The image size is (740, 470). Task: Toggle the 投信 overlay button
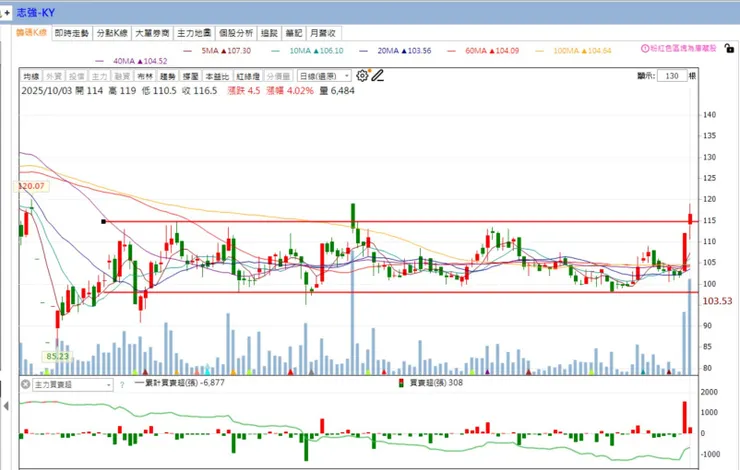coord(76,76)
